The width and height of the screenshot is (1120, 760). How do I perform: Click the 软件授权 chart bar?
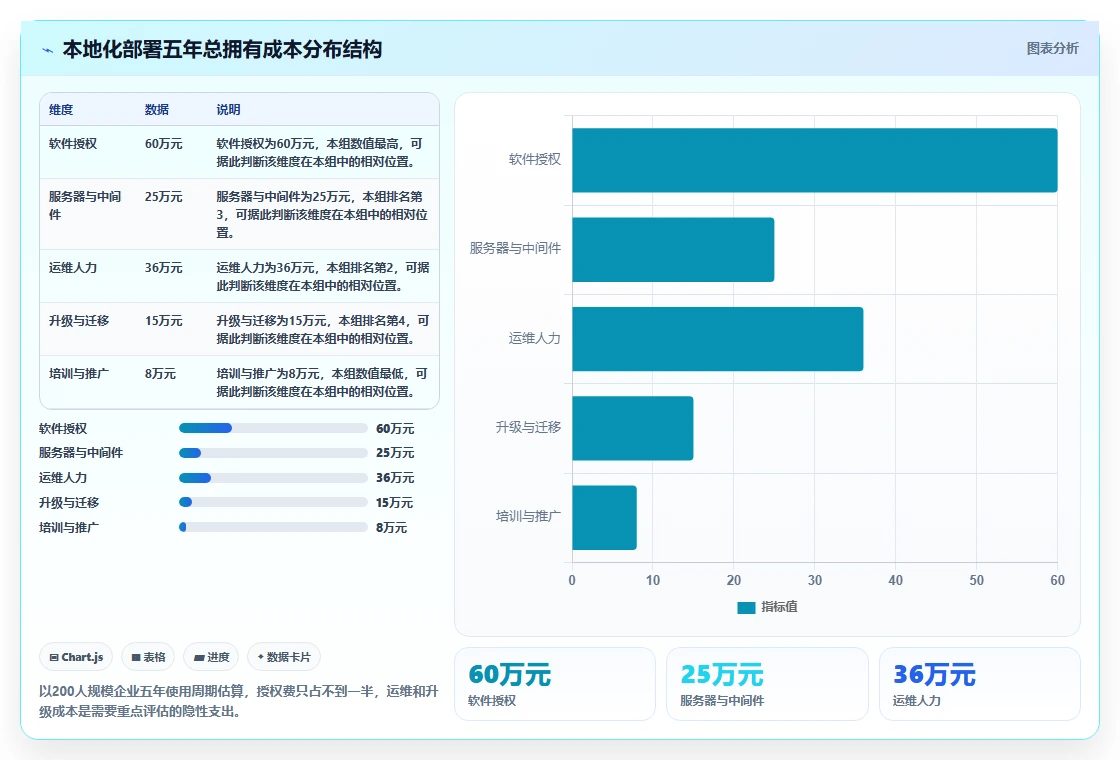tap(814, 160)
